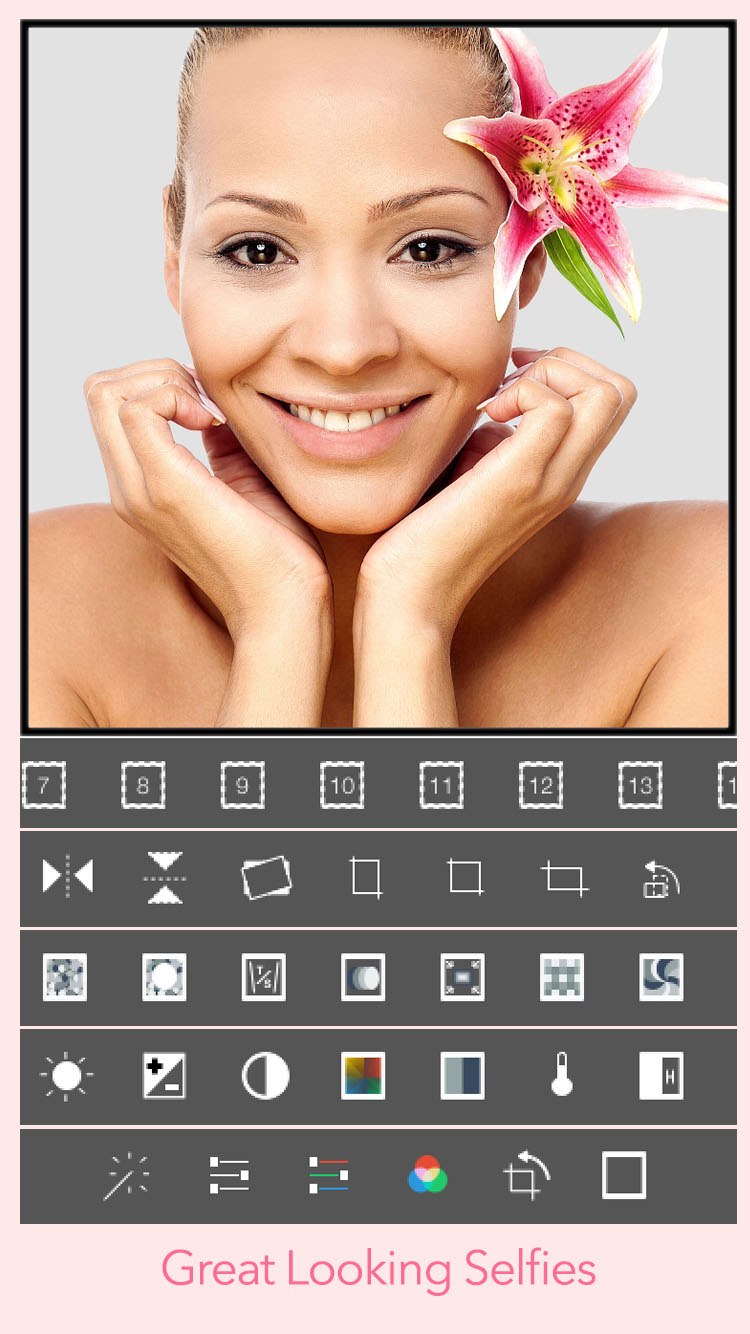Screen dimensions: 750x1334
Task: Choose the square crop icon
Action: click(x=465, y=877)
